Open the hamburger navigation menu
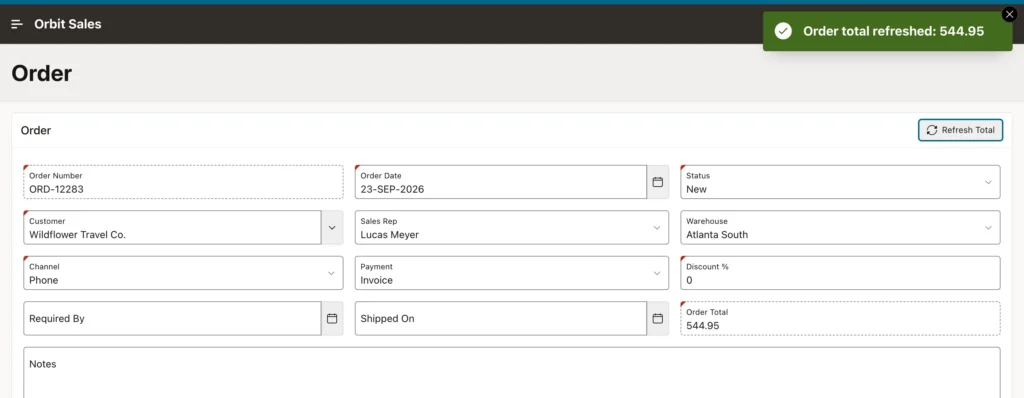Screen dimensions: 1024x398 tap(17, 24)
